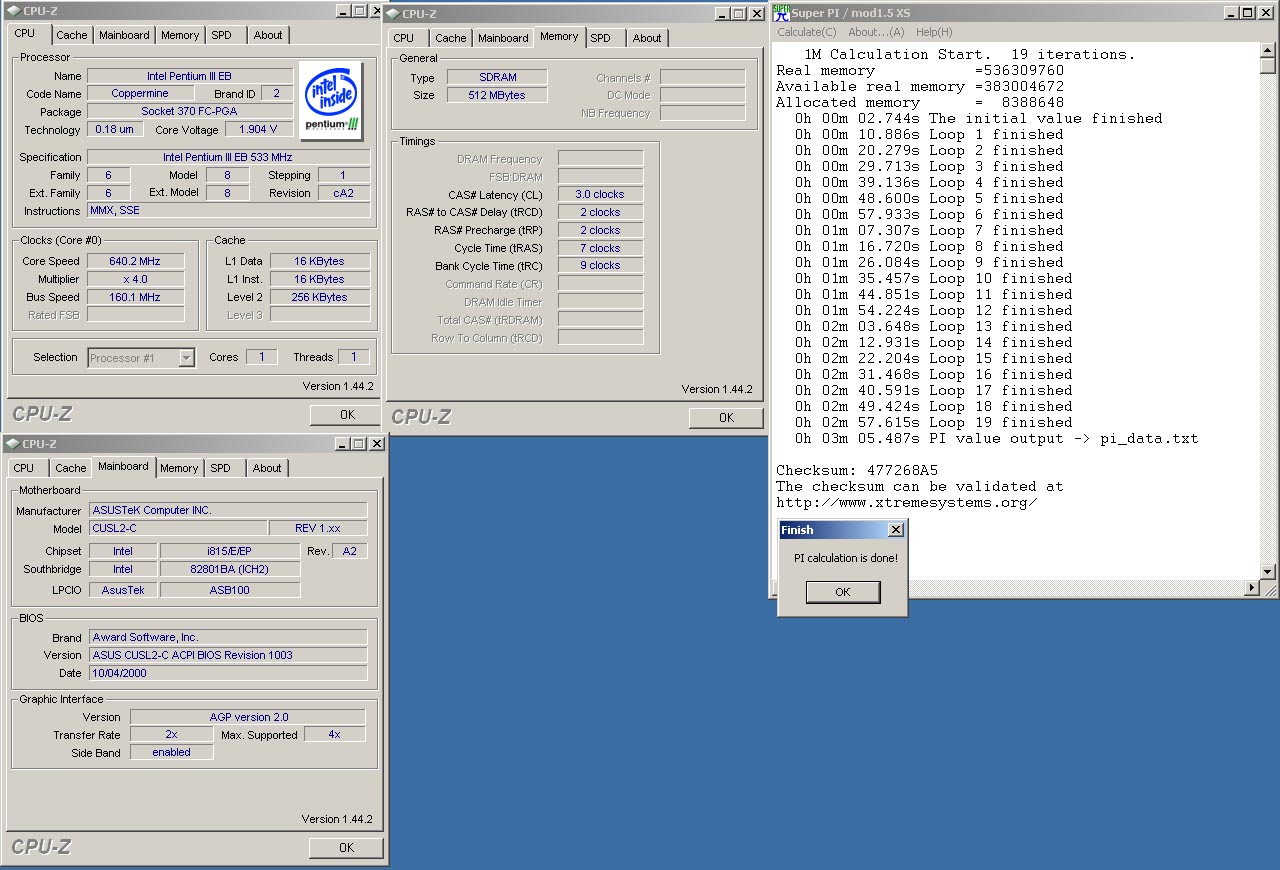The width and height of the screenshot is (1280, 870).
Task: Switch to the CPU tab in the Mainboard window
Action: [x=24, y=468]
